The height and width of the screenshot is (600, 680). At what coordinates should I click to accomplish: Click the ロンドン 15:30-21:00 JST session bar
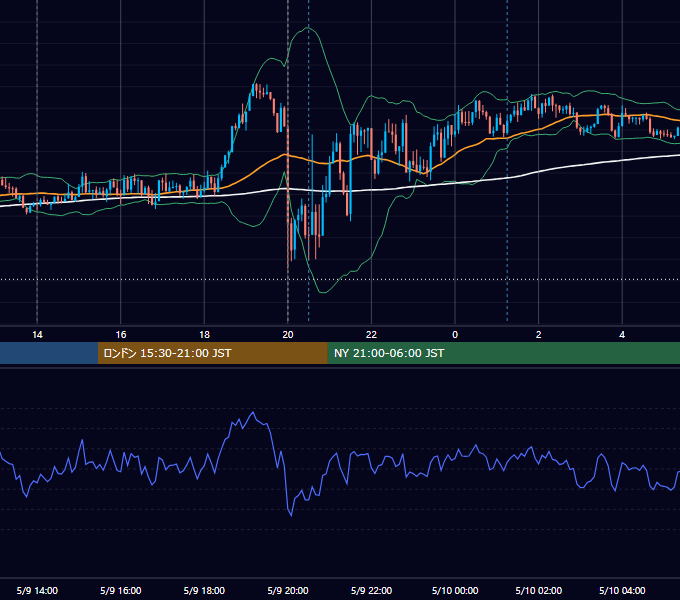pos(212,353)
